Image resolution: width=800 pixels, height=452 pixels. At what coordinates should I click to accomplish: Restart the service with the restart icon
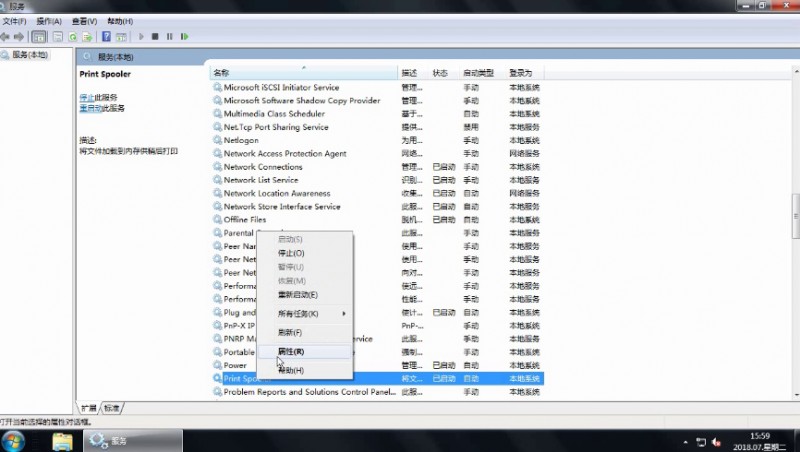point(185,37)
